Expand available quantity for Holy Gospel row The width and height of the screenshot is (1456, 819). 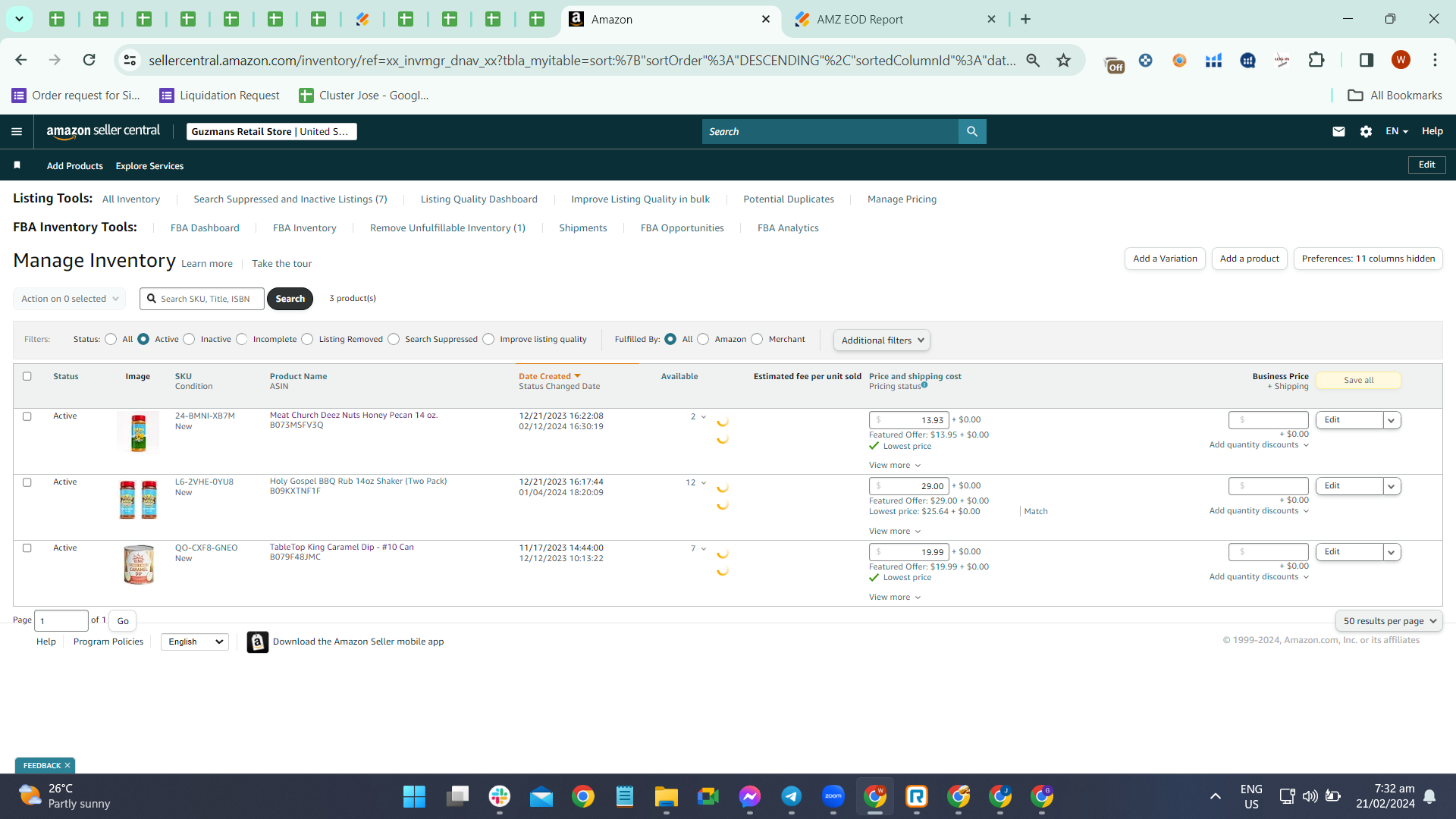pyautogui.click(x=695, y=483)
